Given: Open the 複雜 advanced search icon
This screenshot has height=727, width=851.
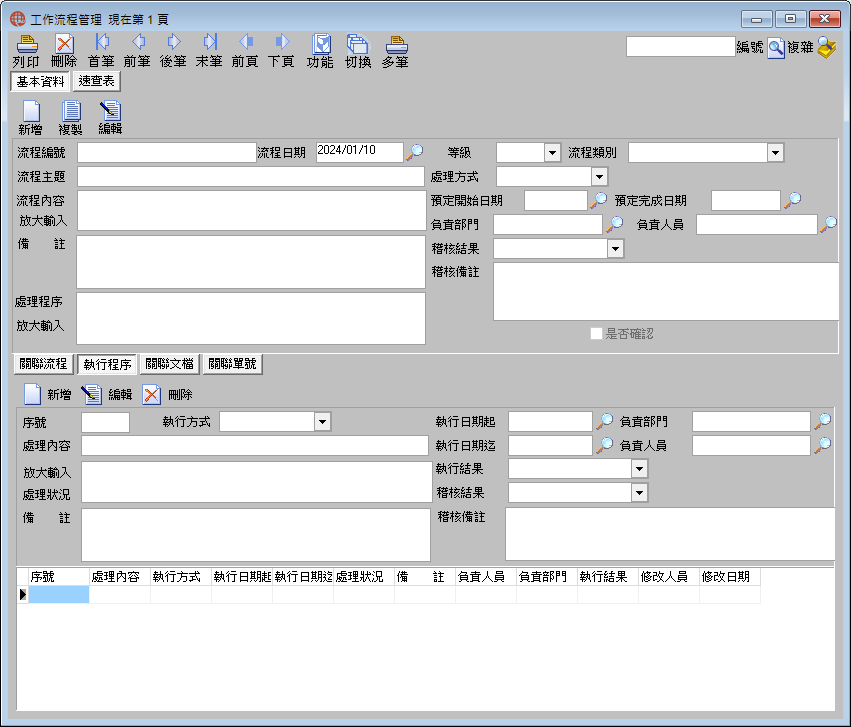Looking at the screenshot, I should pos(827,48).
